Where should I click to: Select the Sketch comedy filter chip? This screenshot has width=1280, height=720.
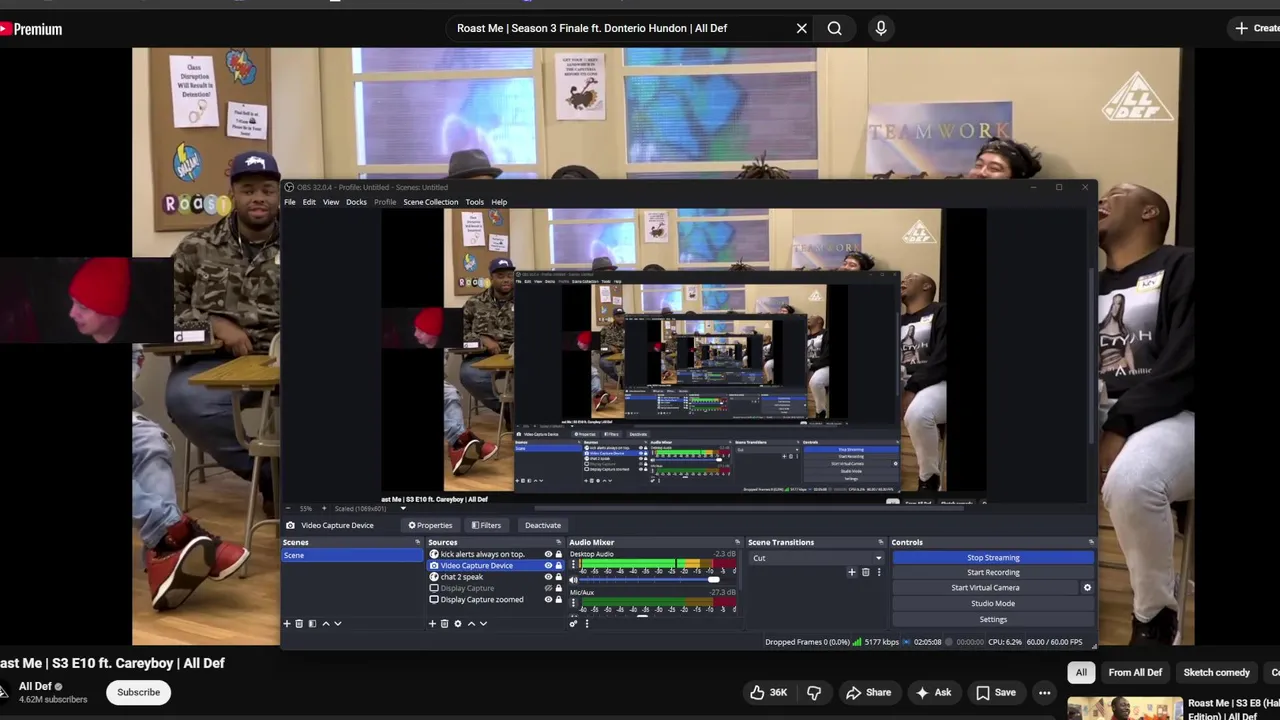[x=1217, y=673]
